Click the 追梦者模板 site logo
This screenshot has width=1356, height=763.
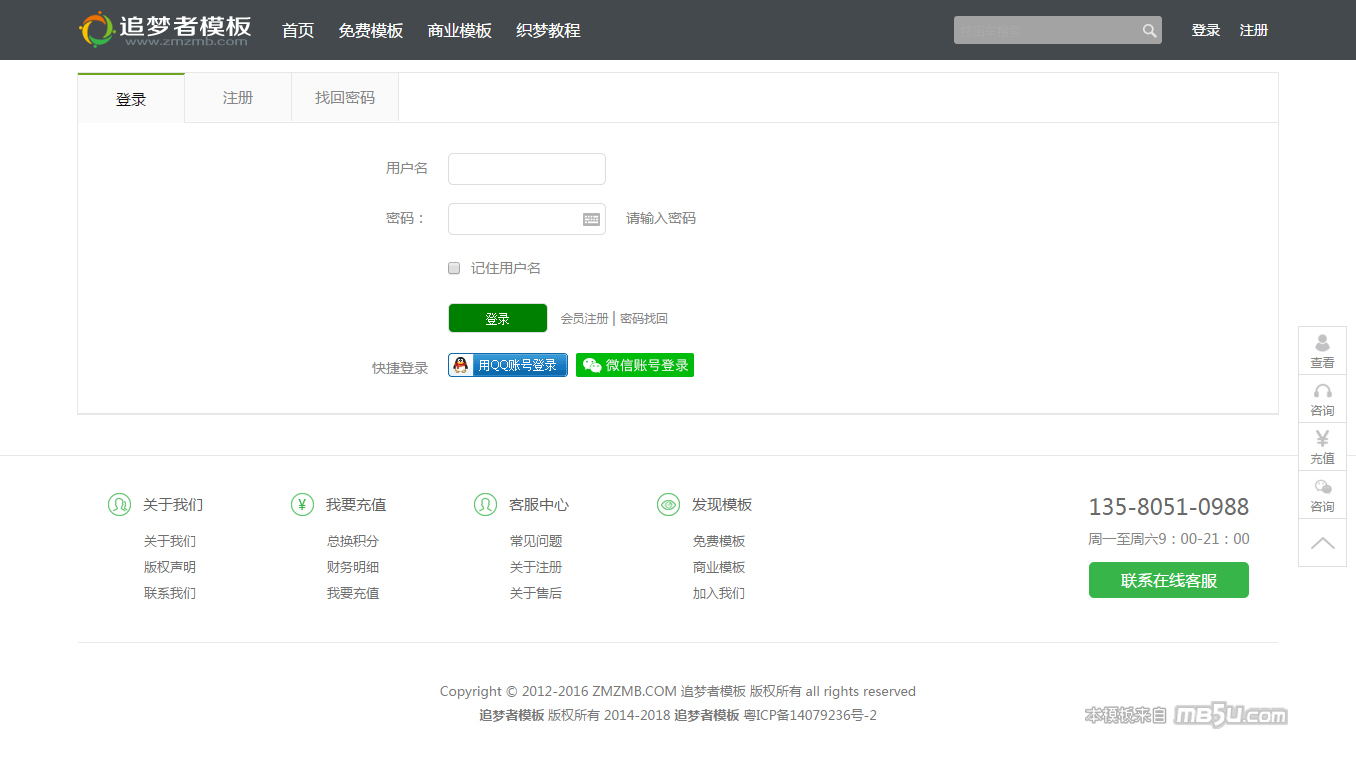[165, 30]
